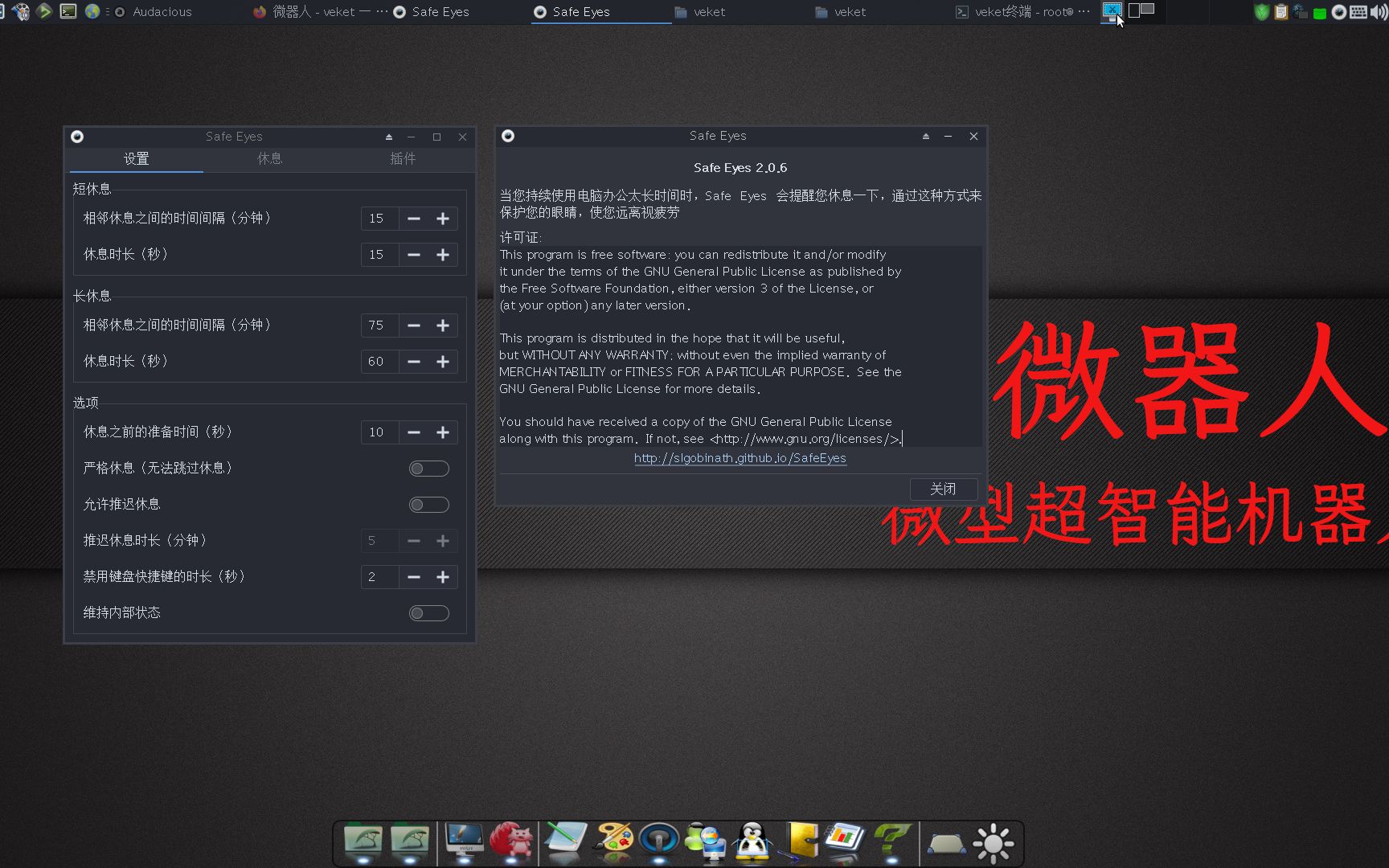Increase long break interval from 75
The height and width of the screenshot is (868, 1389).
click(443, 325)
